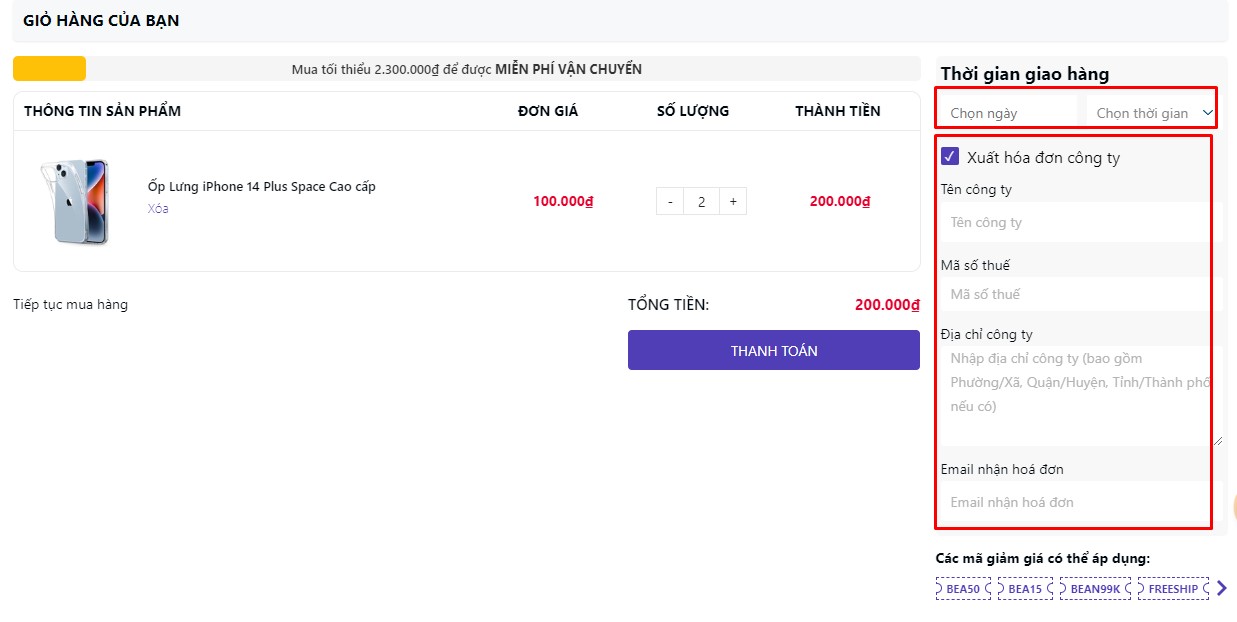Click the Địa chỉ công ty text area
This screenshot has width=1237, height=622.
click(x=1079, y=395)
